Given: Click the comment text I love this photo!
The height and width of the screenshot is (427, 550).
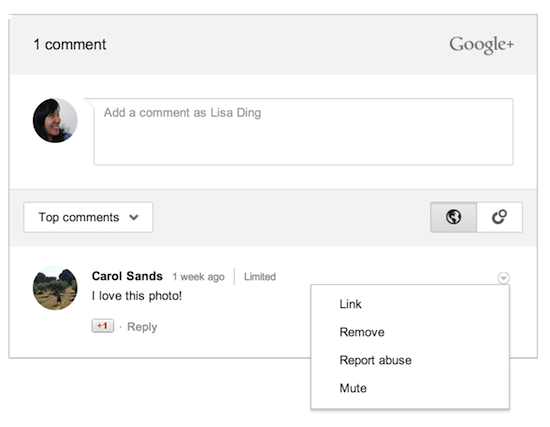Looking at the screenshot, I should [x=136, y=296].
